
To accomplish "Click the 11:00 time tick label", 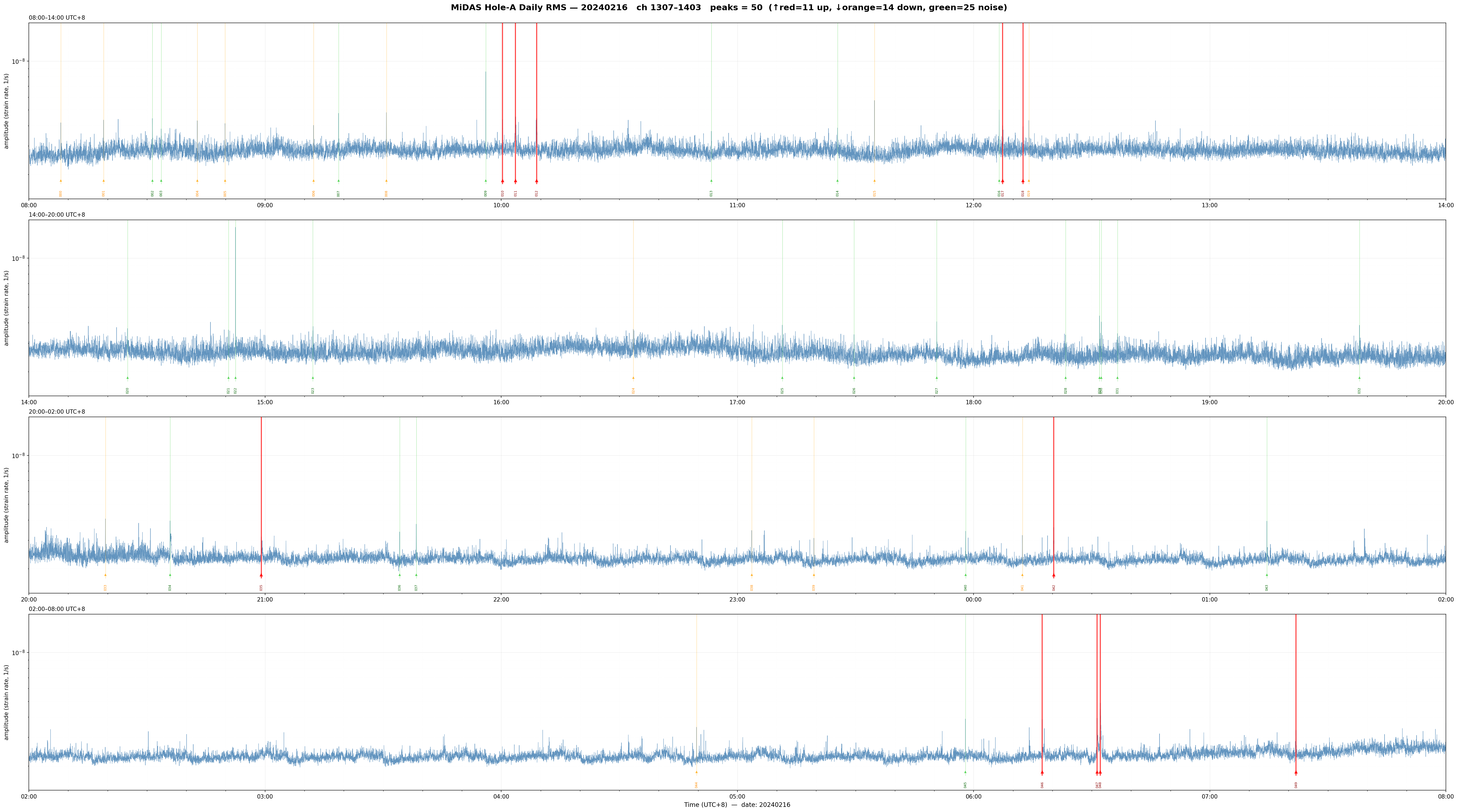I will coord(737,205).
